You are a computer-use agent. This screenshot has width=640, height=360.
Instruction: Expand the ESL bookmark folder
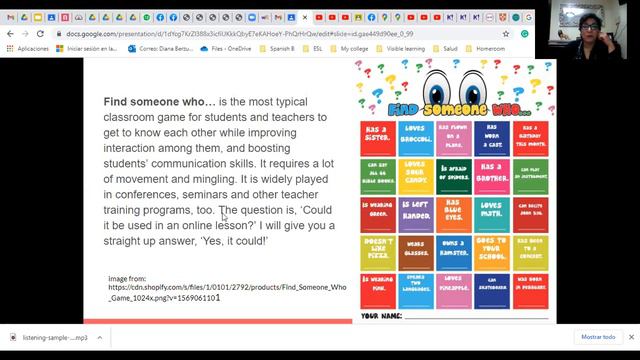pos(313,49)
